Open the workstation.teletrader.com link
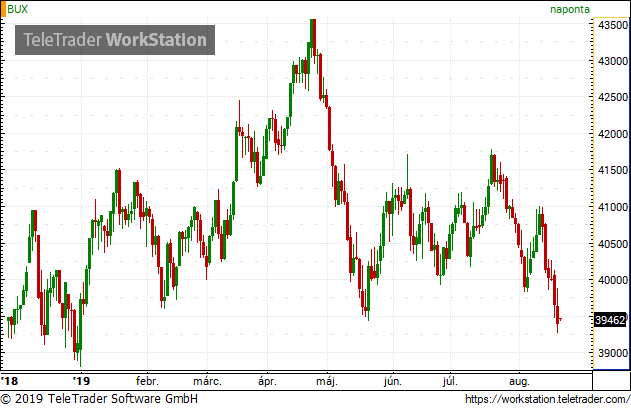The width and height of the screenshot is (631, 408). tap(547, 399)
